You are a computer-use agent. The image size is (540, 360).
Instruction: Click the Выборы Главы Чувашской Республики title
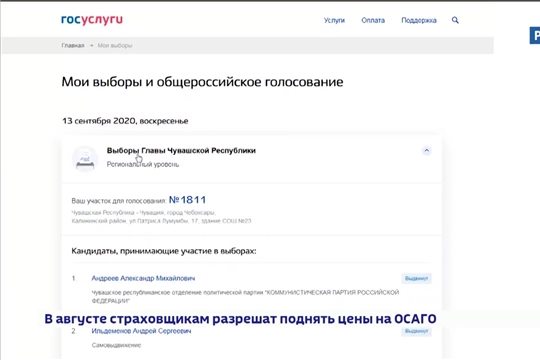coord(181,151)
